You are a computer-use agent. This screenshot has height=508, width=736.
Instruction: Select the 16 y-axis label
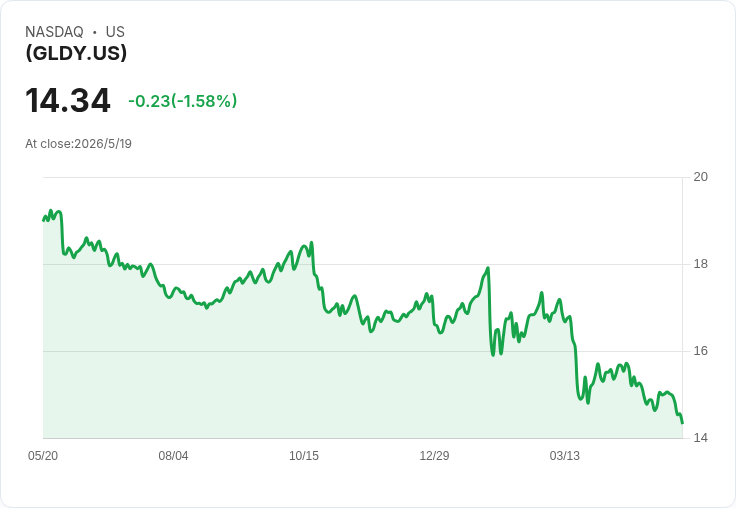point(700,351)
